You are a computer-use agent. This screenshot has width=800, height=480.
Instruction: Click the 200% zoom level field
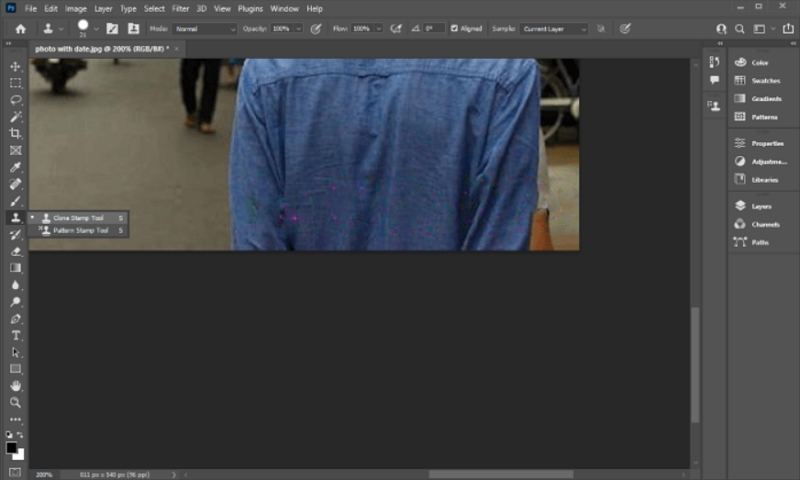pos(45,474)
